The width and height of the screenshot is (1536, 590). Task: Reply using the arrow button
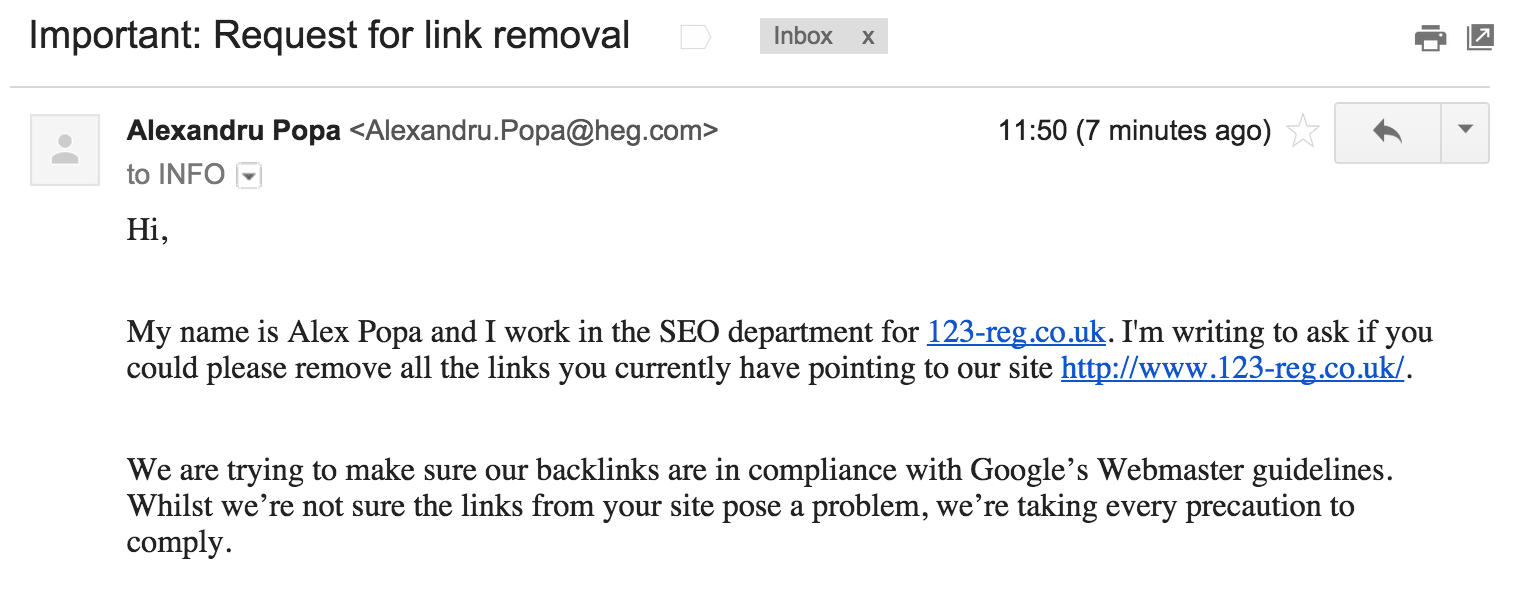[1388, 132]
